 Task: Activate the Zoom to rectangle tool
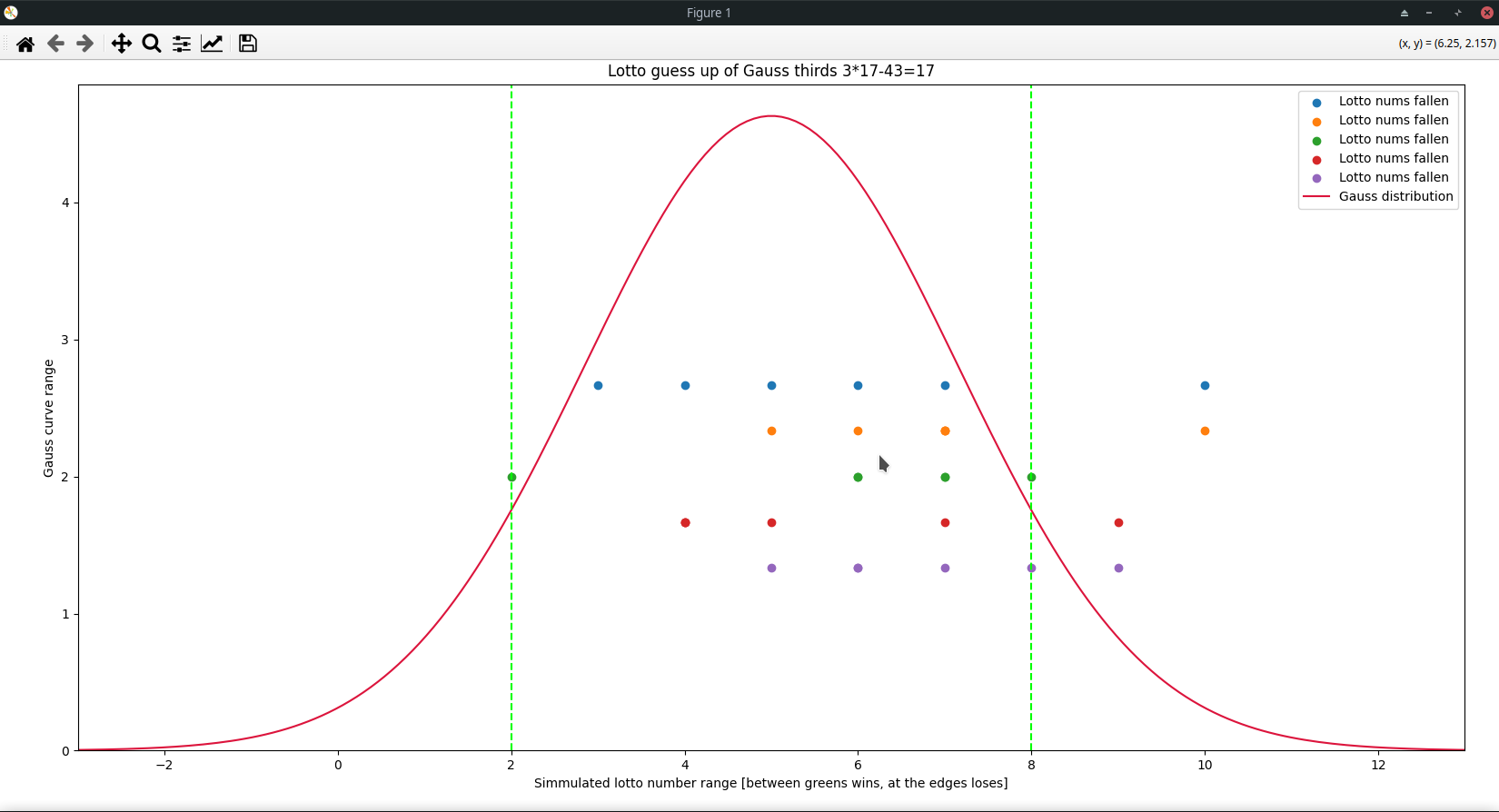tap(152, 44)
